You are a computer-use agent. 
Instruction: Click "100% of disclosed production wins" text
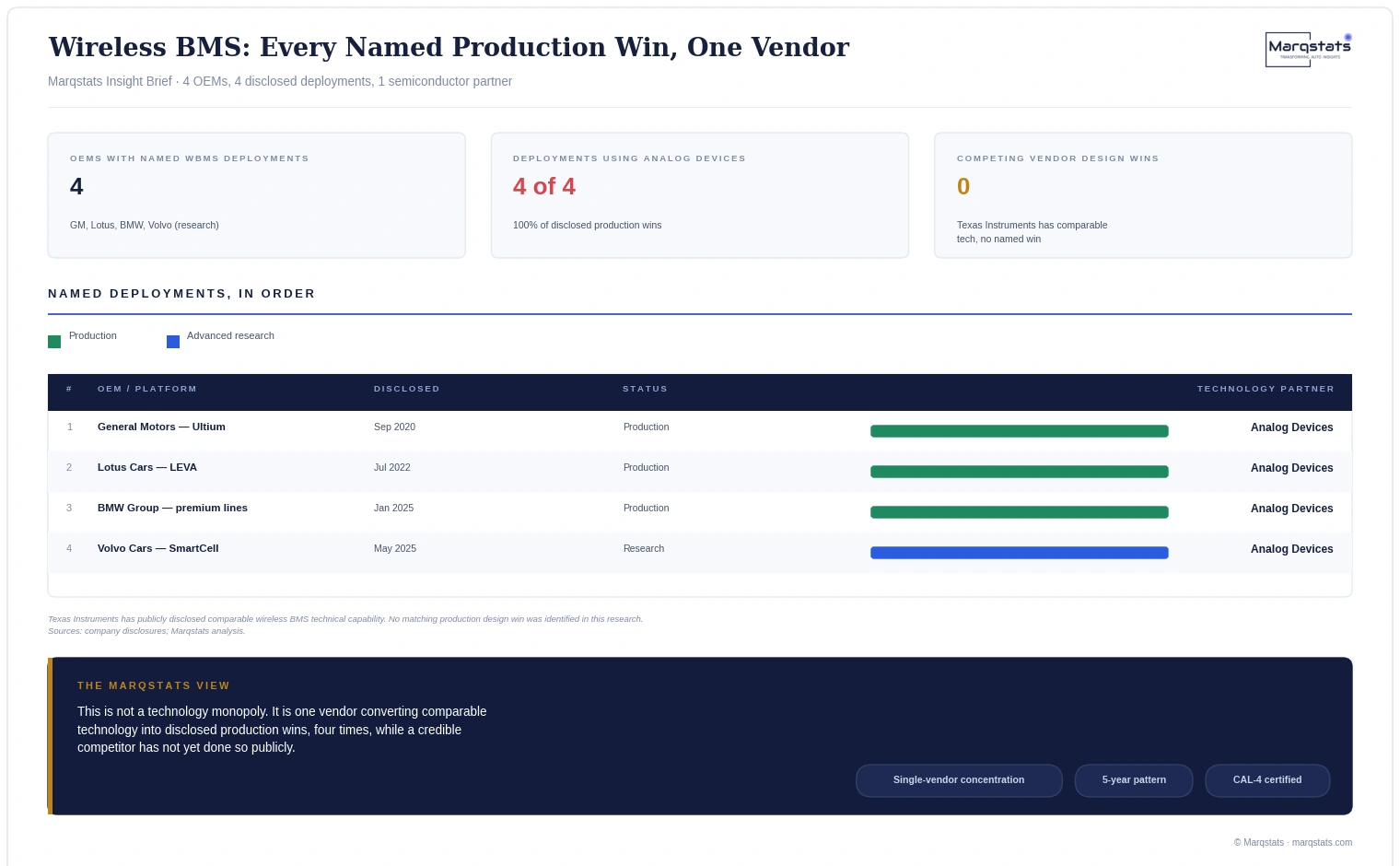[588, 225]
